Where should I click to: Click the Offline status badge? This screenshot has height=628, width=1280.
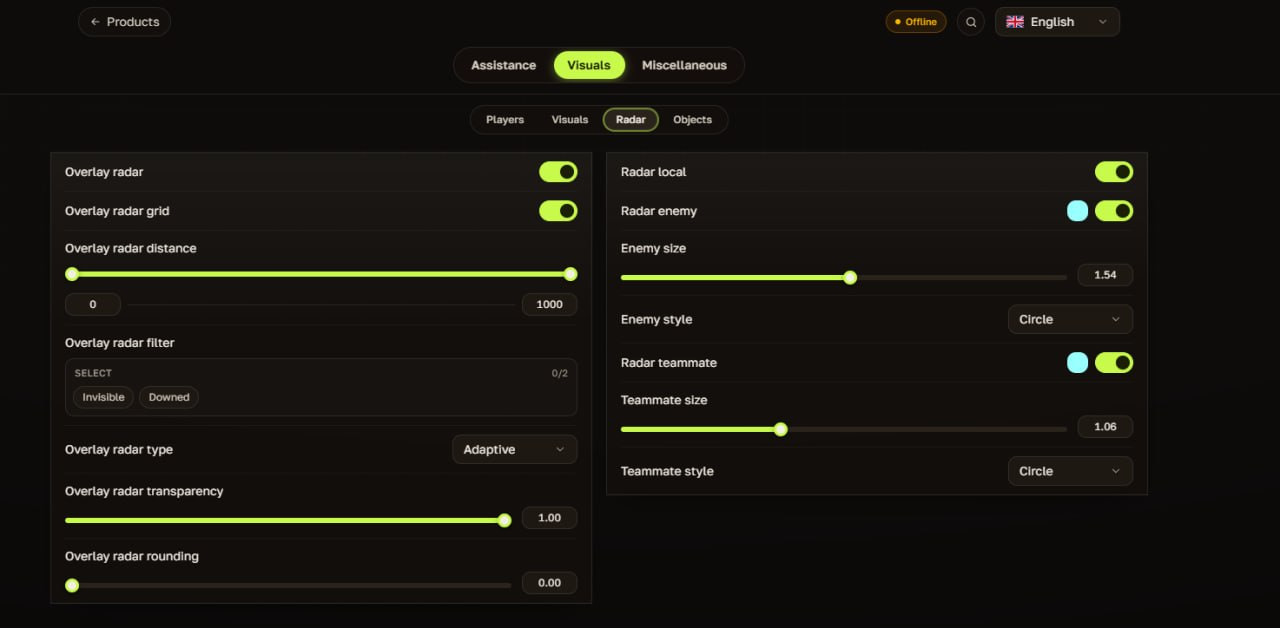(x=916, y=22)
